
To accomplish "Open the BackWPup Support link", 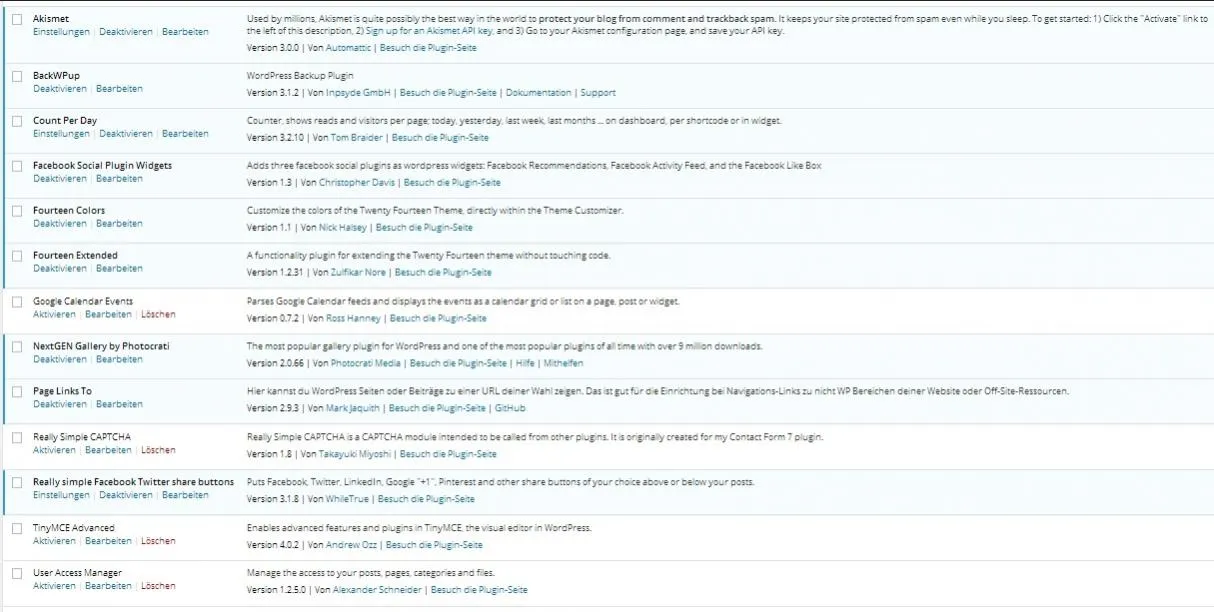I will click(x=598, y=93).
